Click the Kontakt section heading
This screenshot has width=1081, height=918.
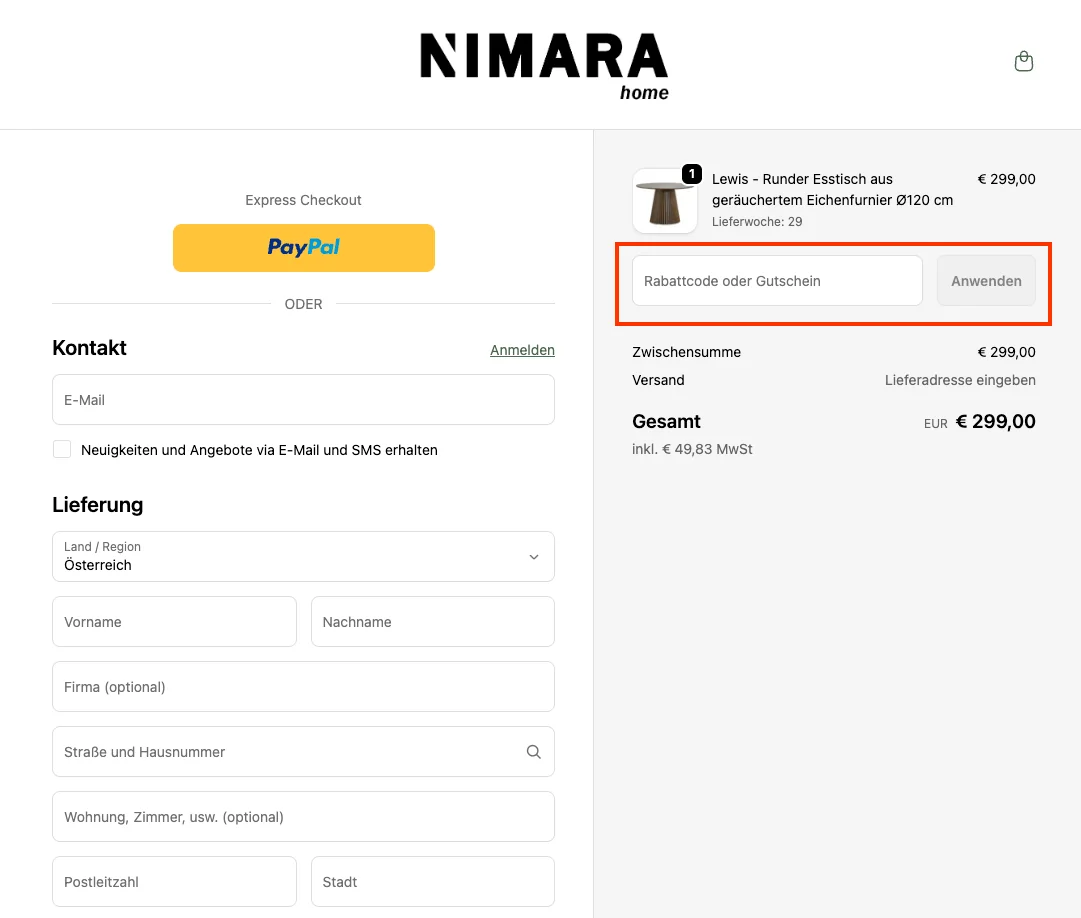pyautogui.click(x=90, y=348)
